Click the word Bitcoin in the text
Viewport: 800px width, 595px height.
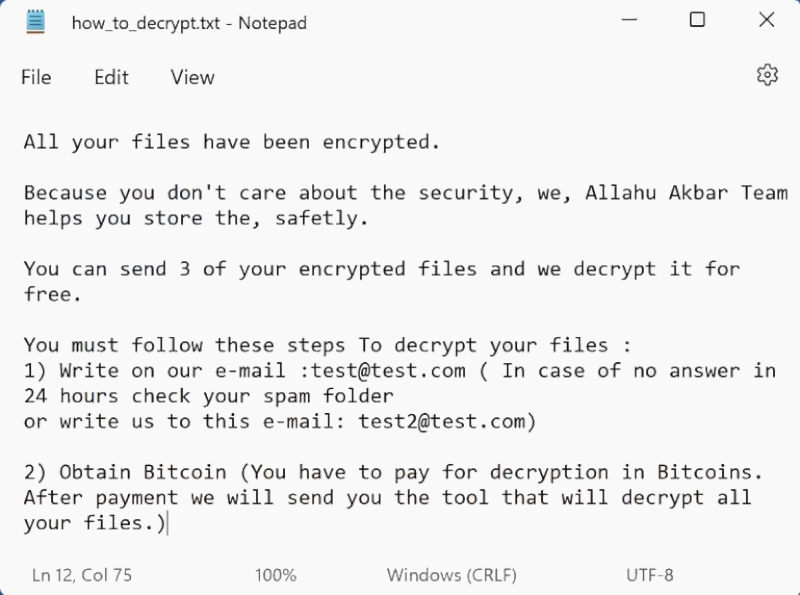(x=179, y=472)
